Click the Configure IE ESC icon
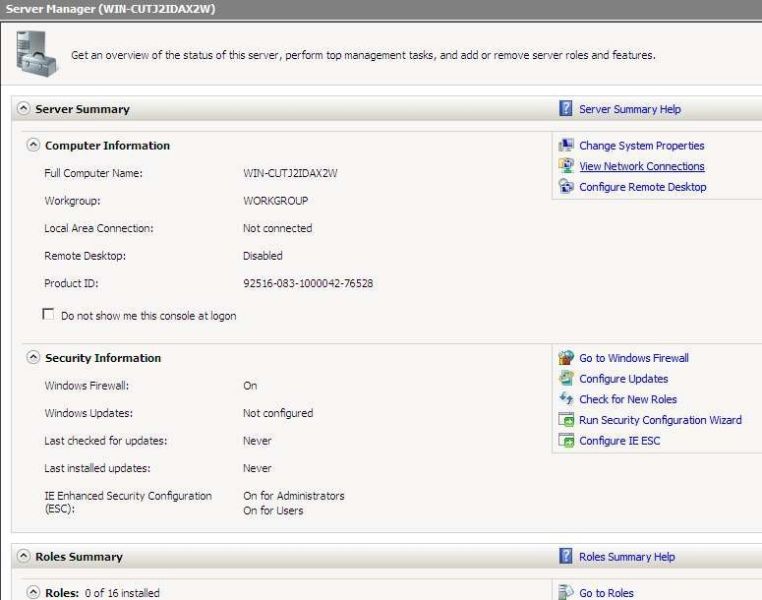This screenshot has height=600, width=762. click(566, 440)
